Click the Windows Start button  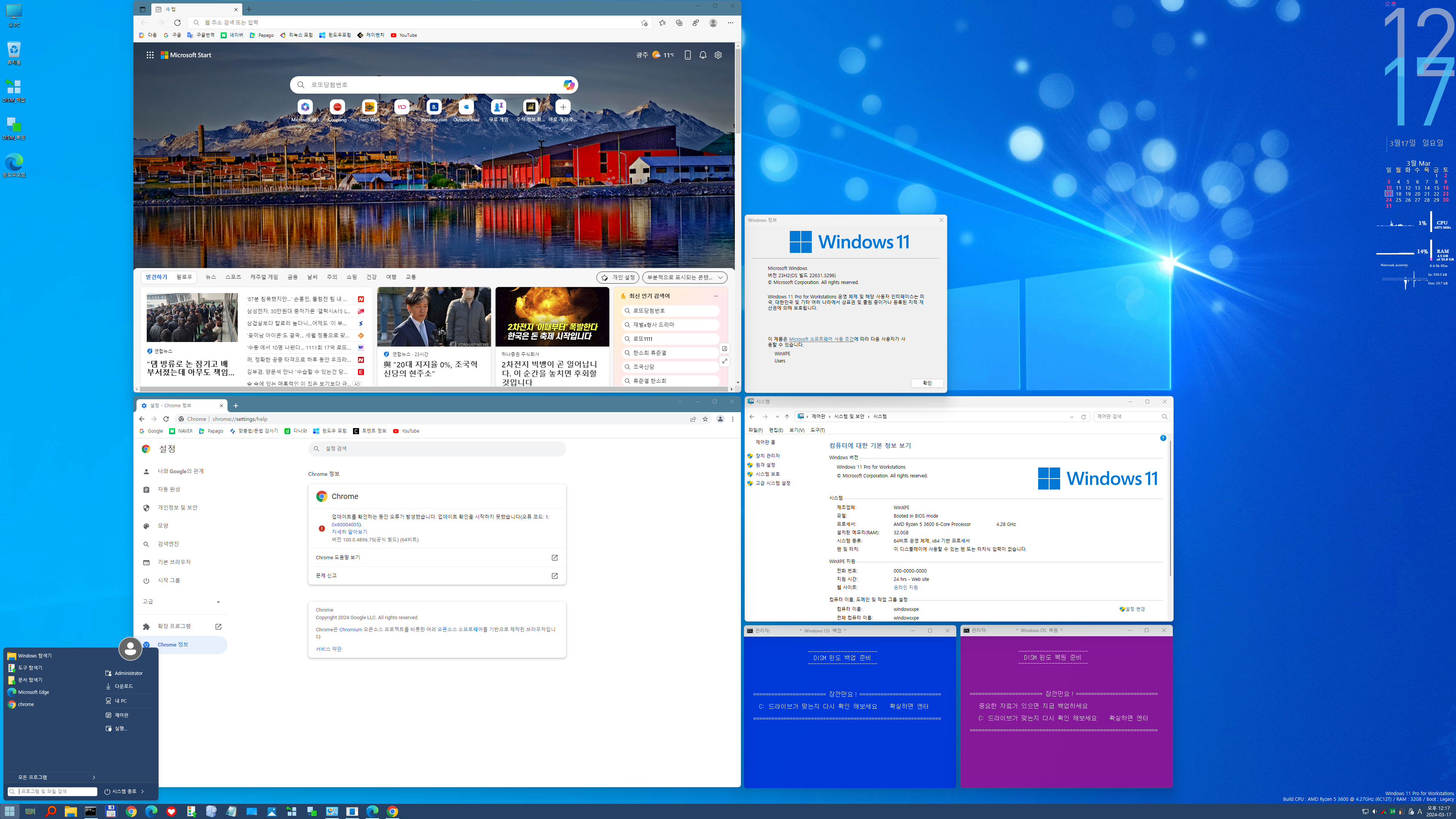pos(9,812)
